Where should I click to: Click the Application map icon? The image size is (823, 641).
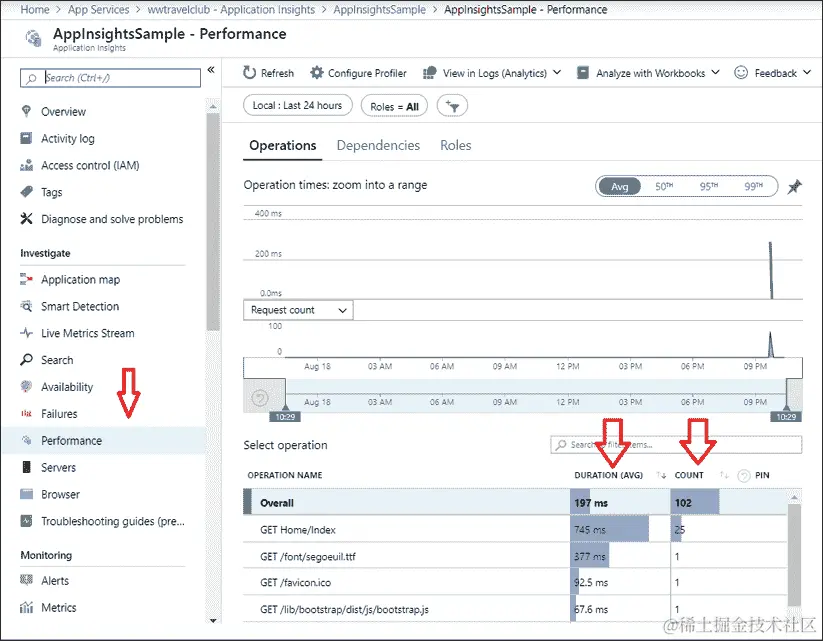pos(26,279)
